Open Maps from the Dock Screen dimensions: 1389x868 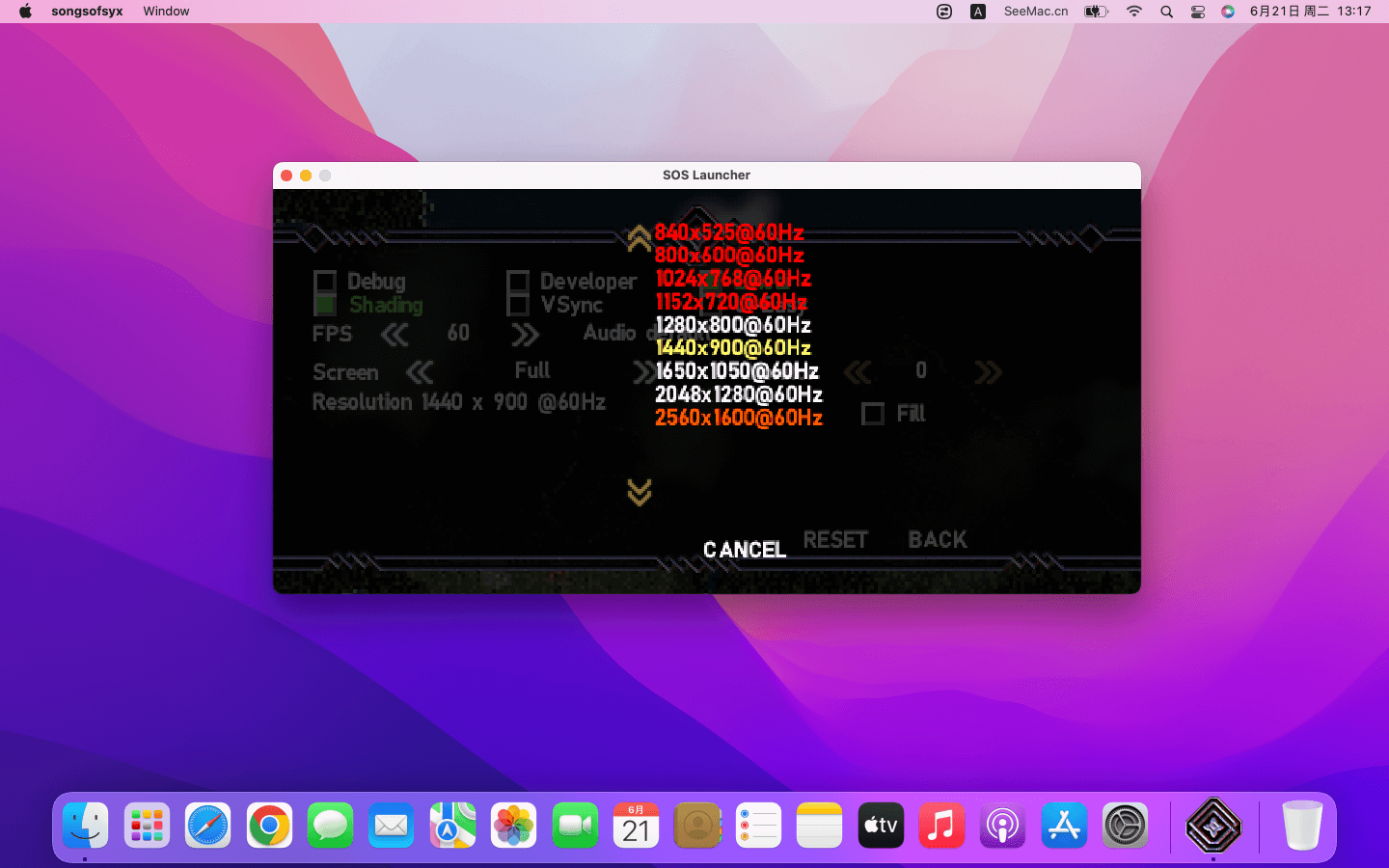[x=452, y=826]
